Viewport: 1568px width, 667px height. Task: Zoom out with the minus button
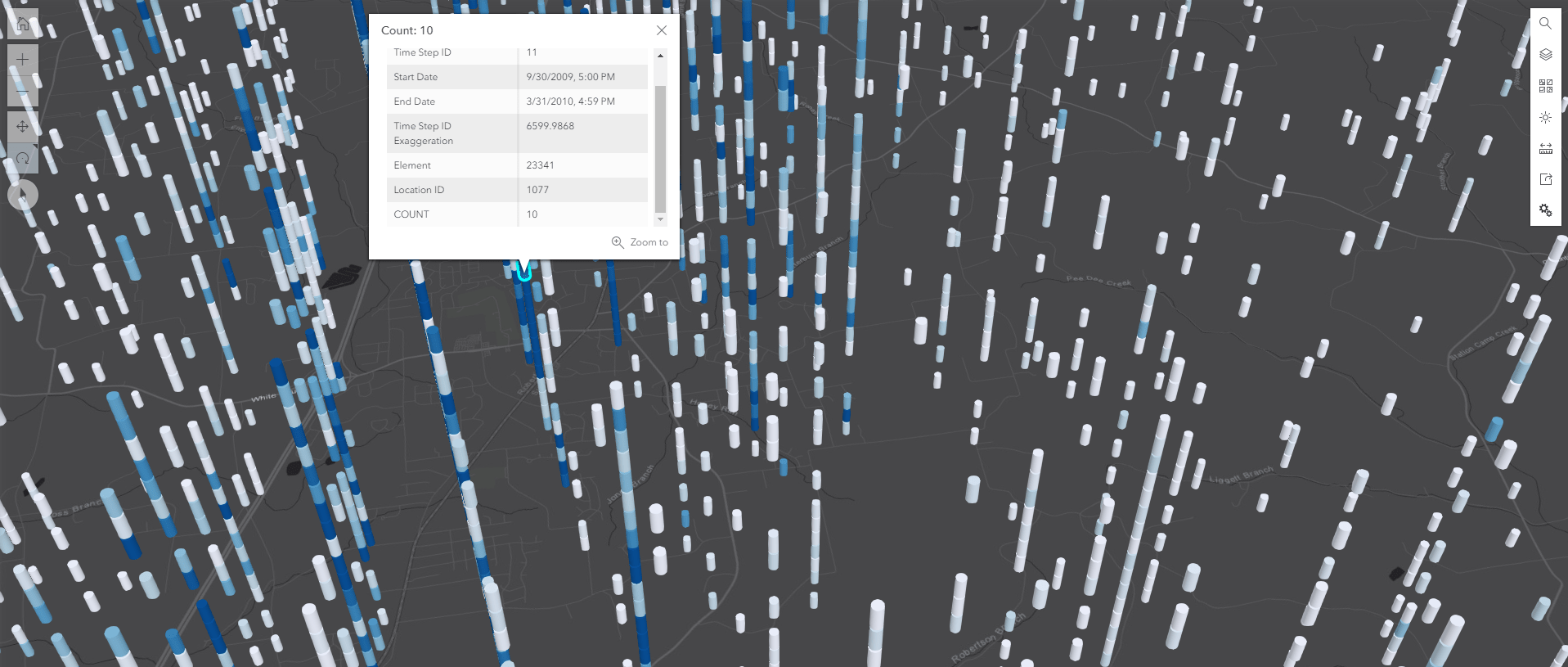[x=23, y=90]
